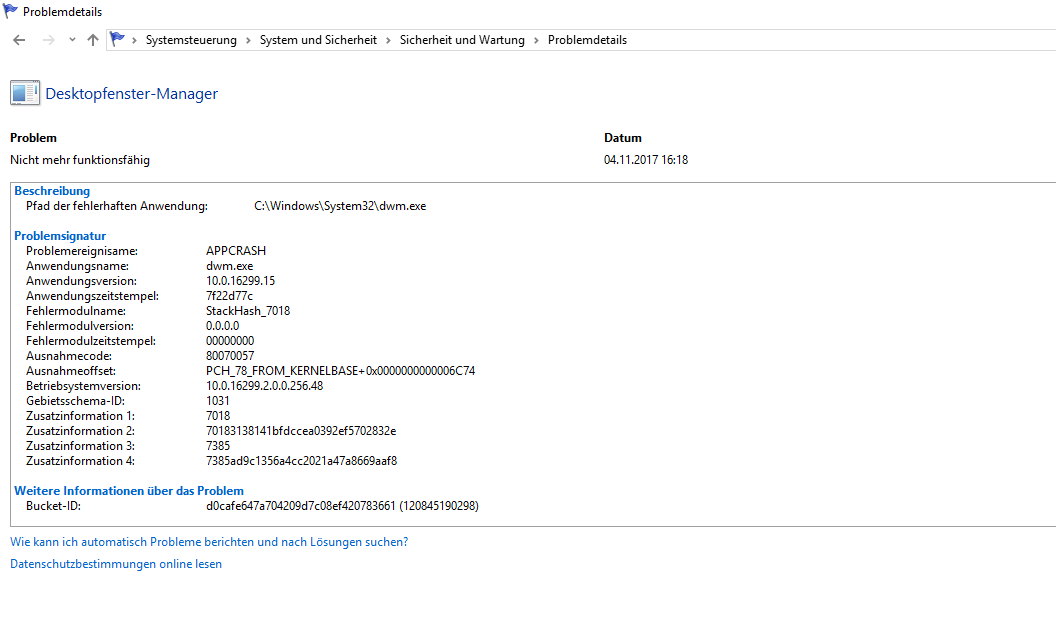Click the date 04.11.2017 16:18

click(x=646, y=160)
